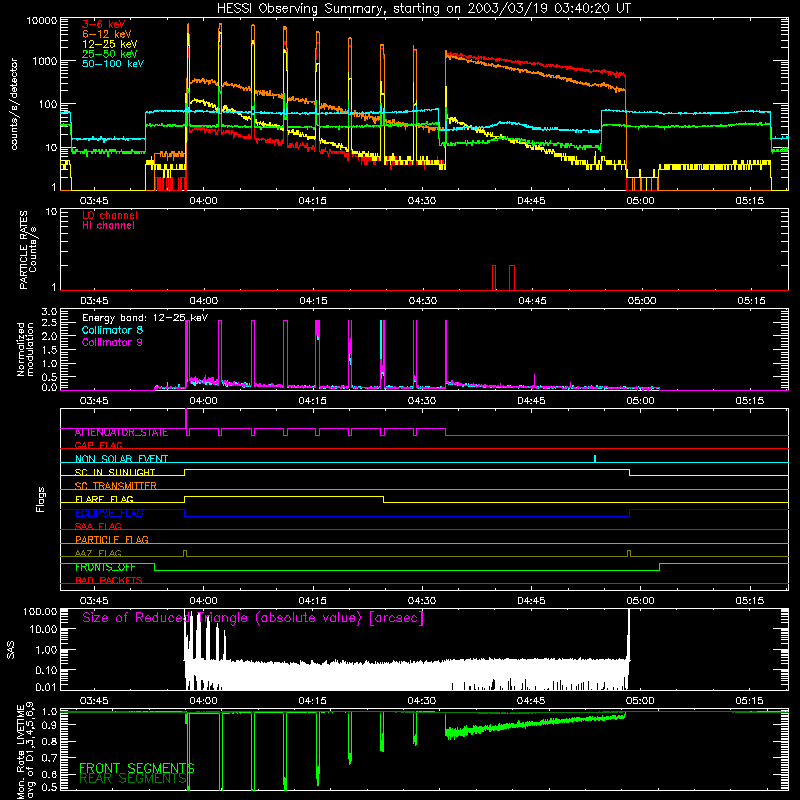Select the 'Collimator 9' legend label

point(112,342)
